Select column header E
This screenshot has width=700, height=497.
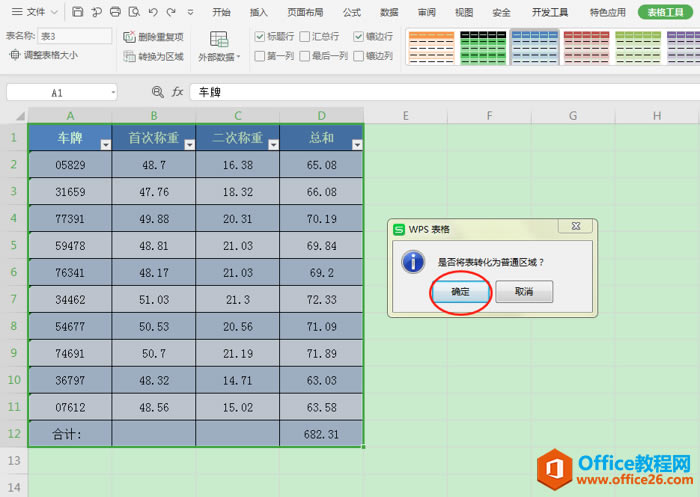(x=405, y=116)
